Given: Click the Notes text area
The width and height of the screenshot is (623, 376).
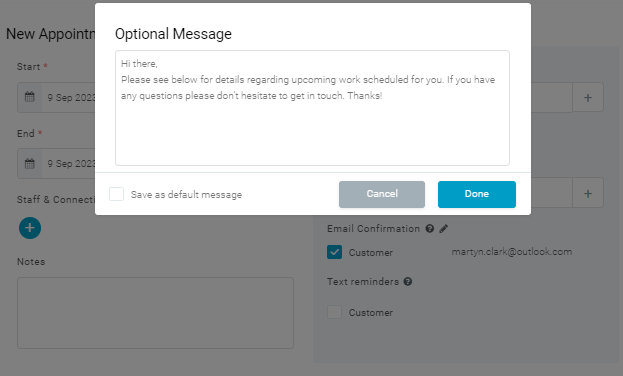Looking at the screenshot, I should coord(155,313).
